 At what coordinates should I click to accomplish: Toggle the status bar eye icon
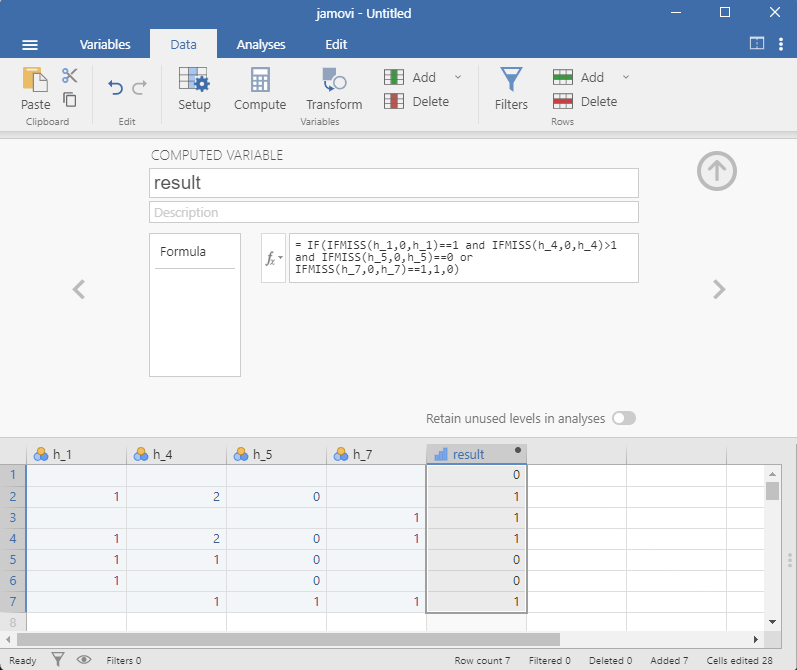pyautogui.click(x=84, y=660)
